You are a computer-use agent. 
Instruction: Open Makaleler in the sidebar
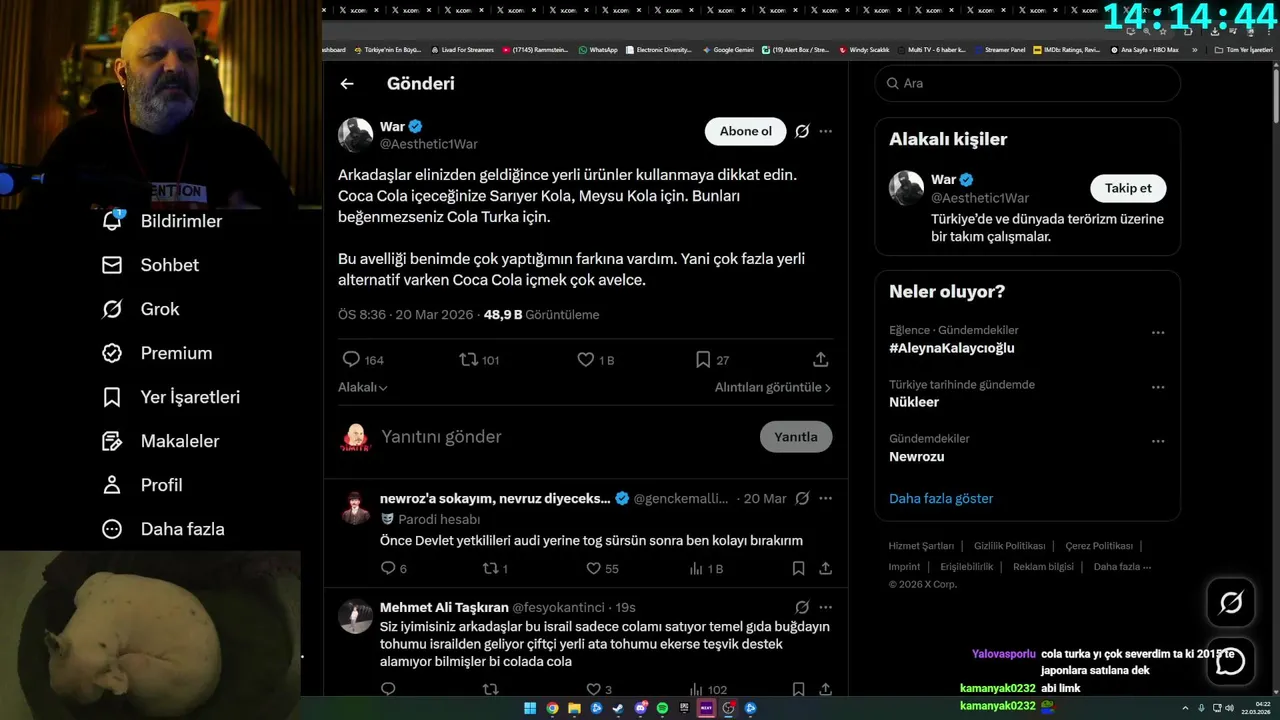[160, 441]
